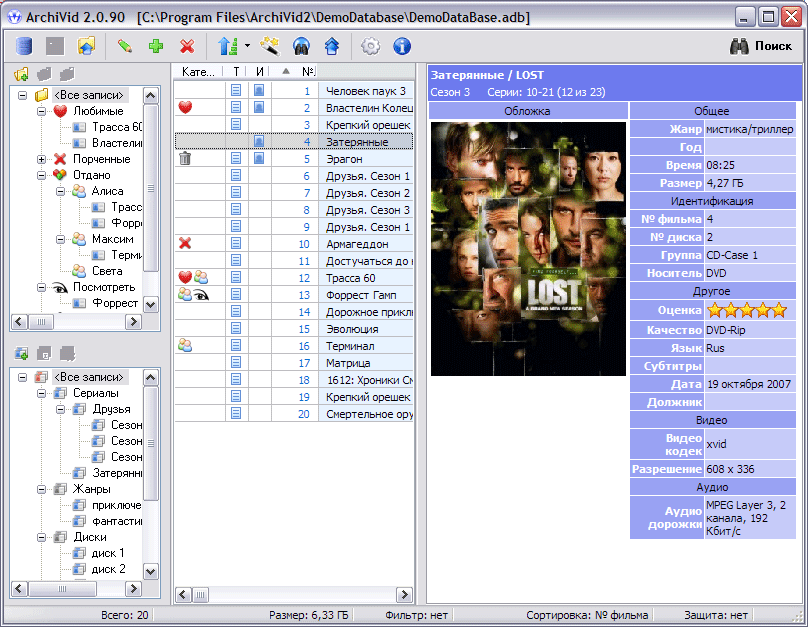Click the Аудио section header
This screenshot has height=627, width=808.
point(712,487)
